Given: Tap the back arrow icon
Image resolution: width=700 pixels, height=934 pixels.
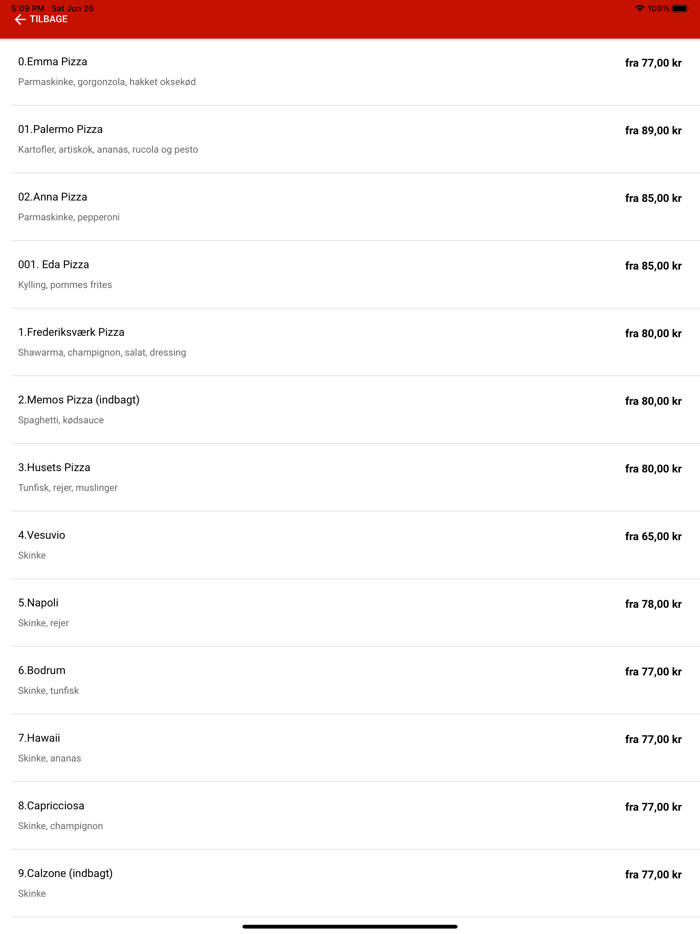Looking at the screenshot, I should 19,20.
